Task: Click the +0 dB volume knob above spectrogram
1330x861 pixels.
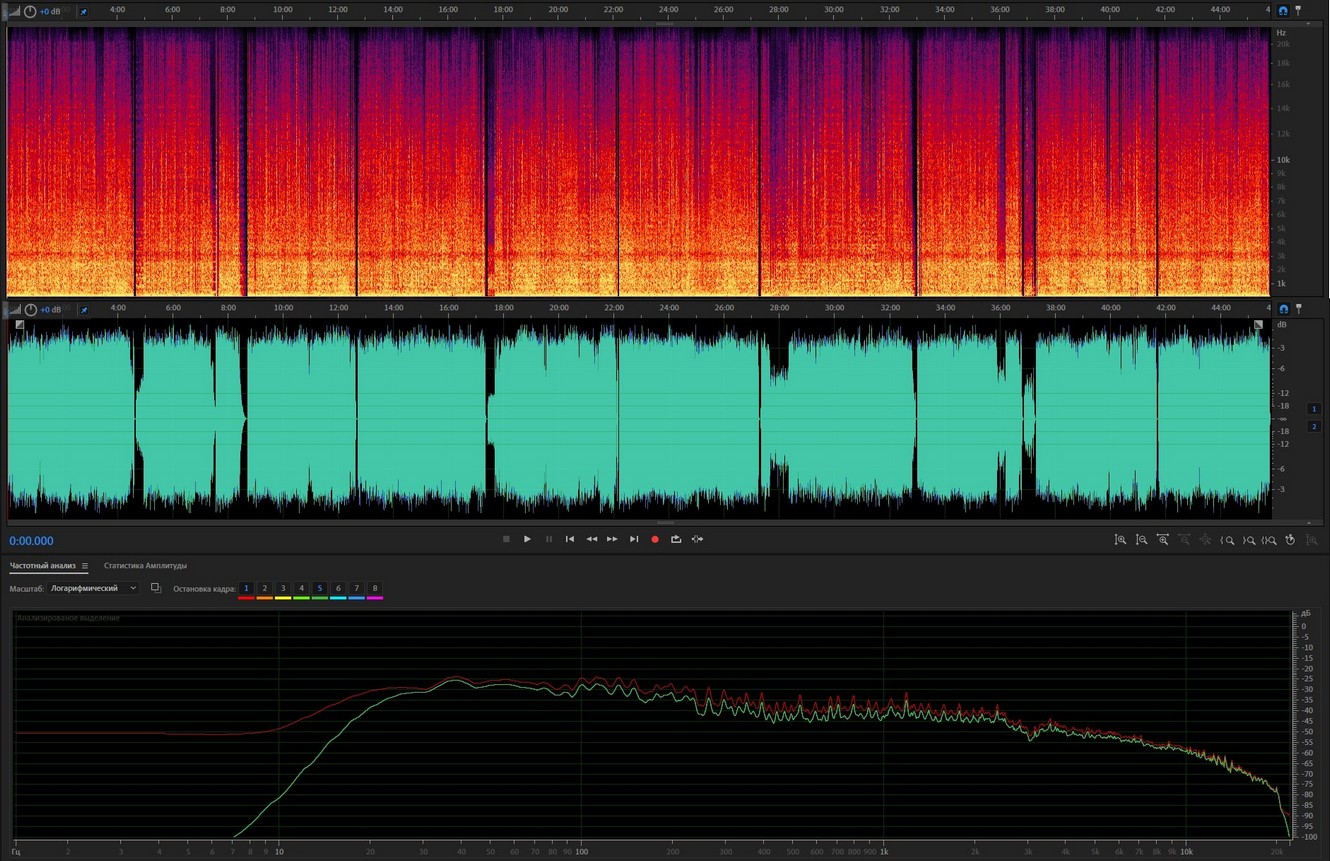Action: [x=30, y=11]
